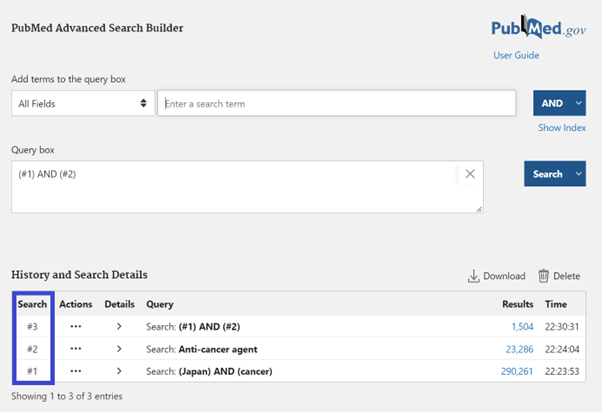The width and height of the screenshot is (602, 412).
Task: Download the search history
Action: pyautogui.click(x=497, y=276)
